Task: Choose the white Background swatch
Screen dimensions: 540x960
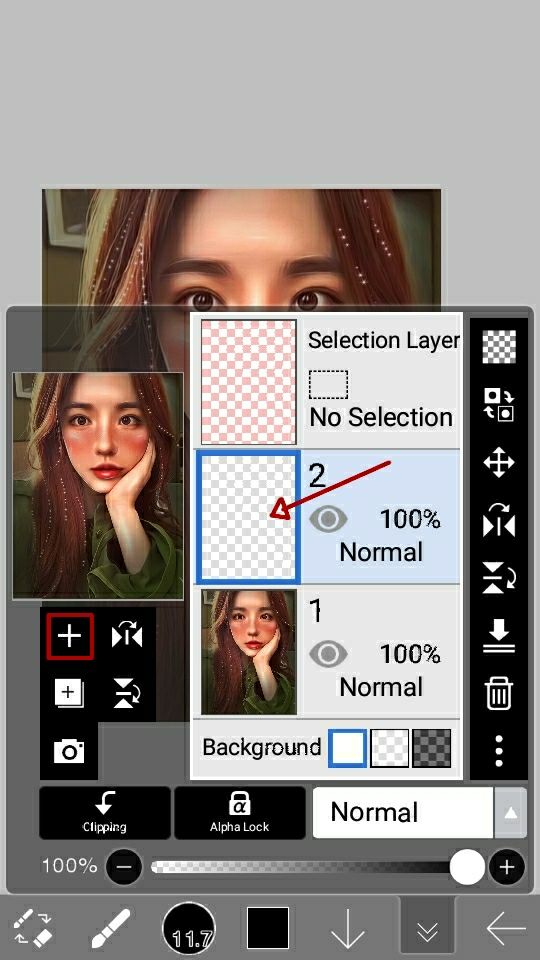Action: coord(348,748)
